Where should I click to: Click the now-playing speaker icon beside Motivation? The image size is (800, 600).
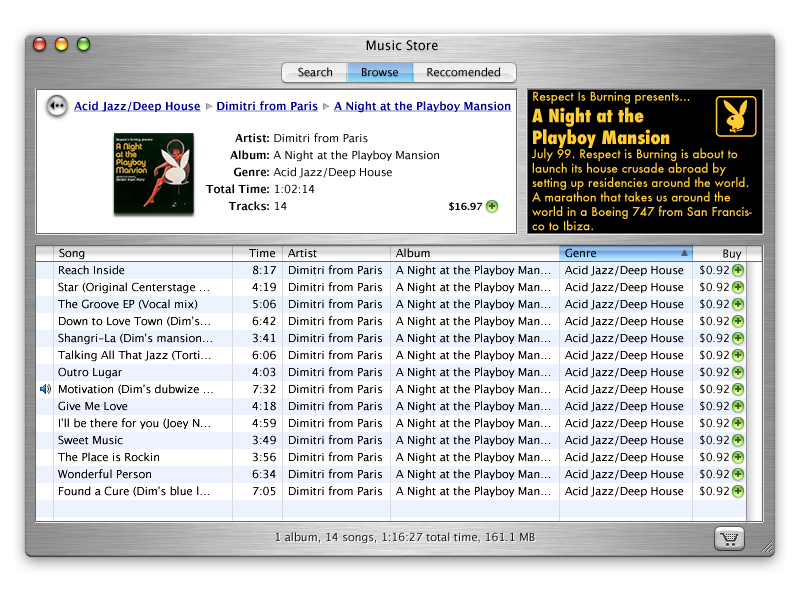point(45,389)
